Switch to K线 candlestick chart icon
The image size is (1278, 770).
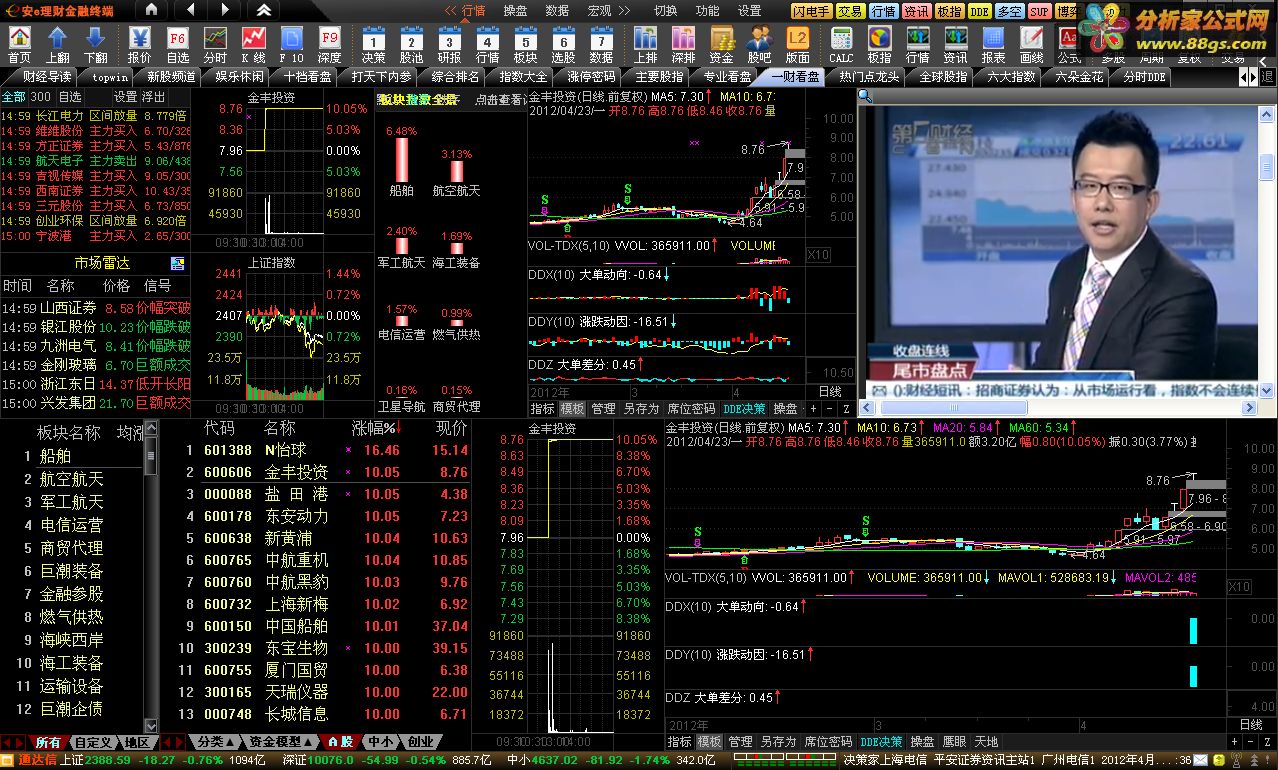(x=253, y=45)
